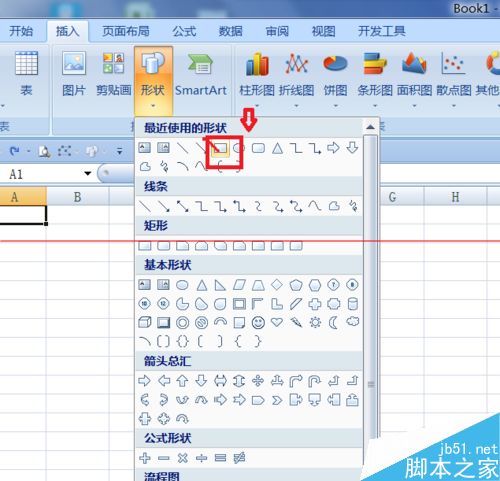500x481 pixels.
Task: Select the lightning bolt shape
Action: (296, 322)
